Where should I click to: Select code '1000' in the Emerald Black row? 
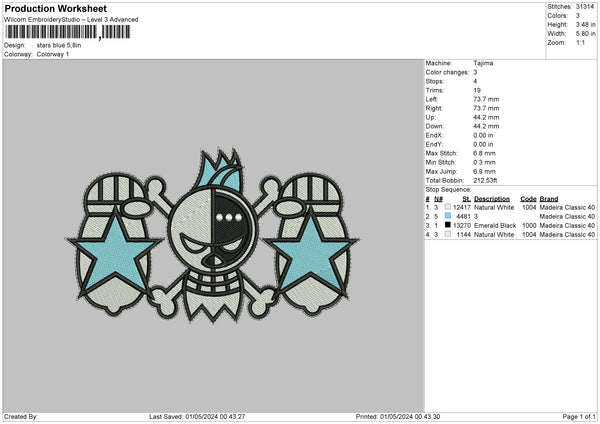point(529,225)
